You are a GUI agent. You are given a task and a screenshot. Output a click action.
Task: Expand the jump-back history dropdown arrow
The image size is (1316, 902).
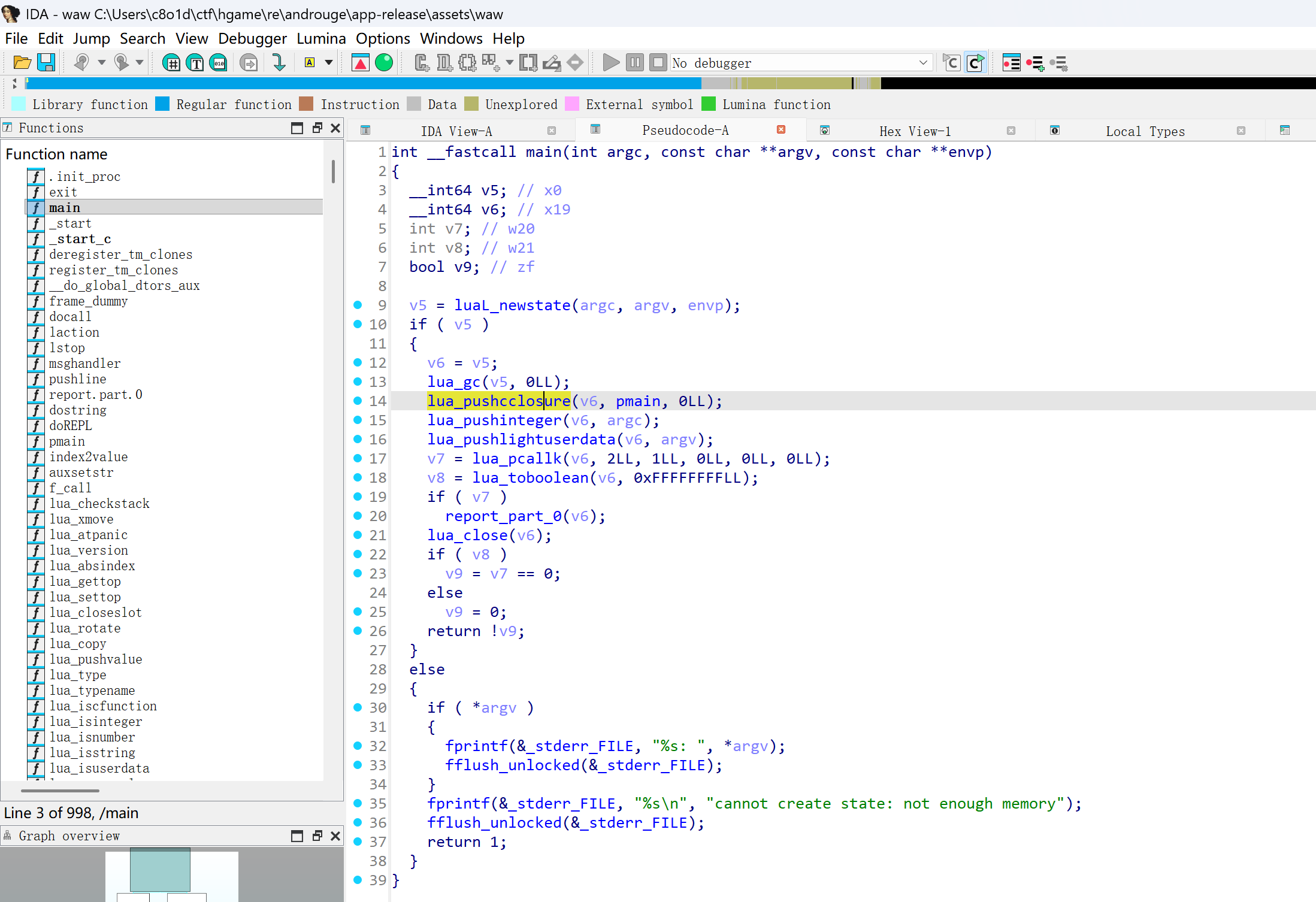point(101,62)
